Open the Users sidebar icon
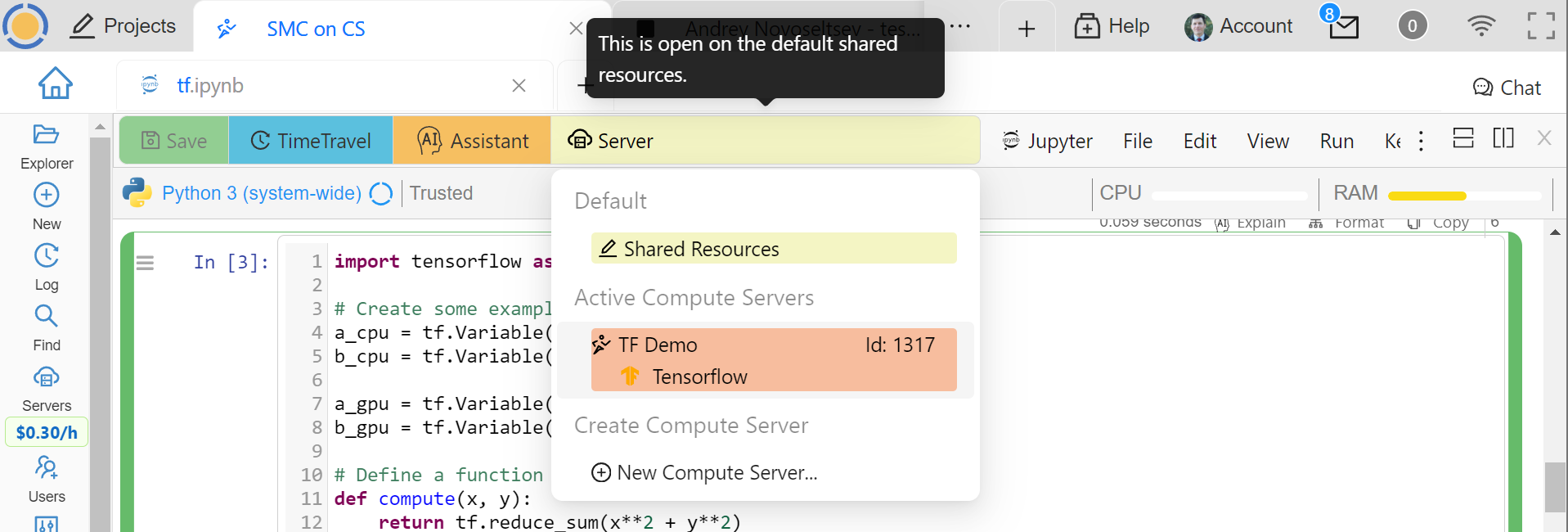The image size is (1568, 532). pyautogui.click(x=46, y=467)
